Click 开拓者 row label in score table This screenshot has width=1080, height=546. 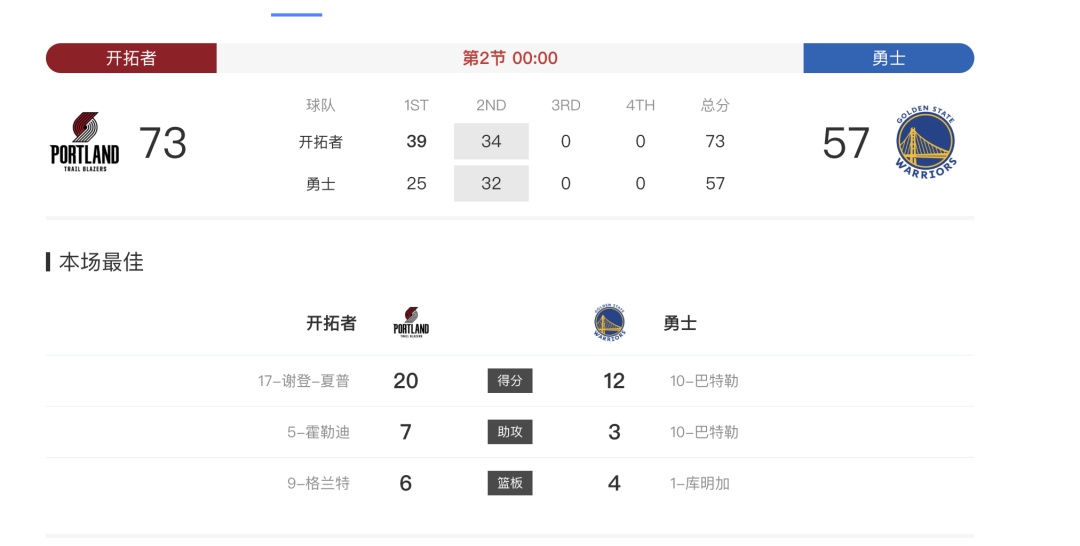coord(320,142)
